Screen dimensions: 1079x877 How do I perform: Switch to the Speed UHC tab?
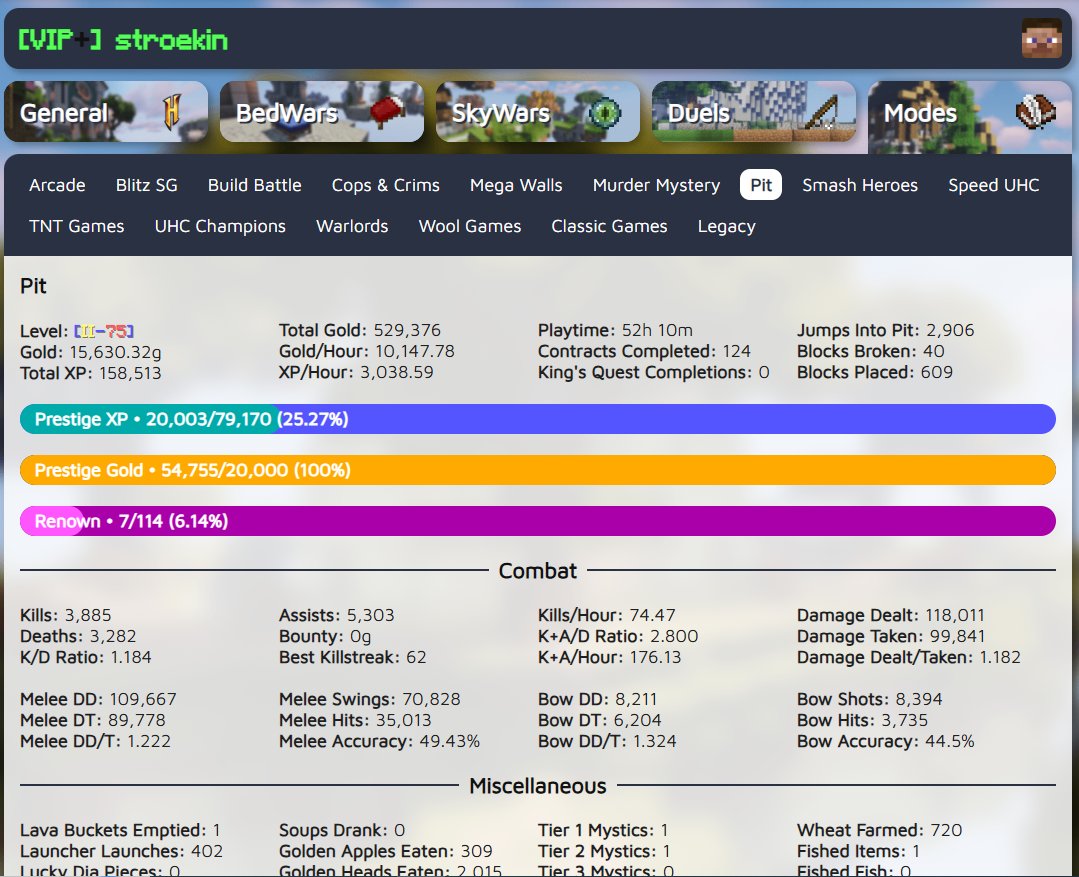click(994, 185)
